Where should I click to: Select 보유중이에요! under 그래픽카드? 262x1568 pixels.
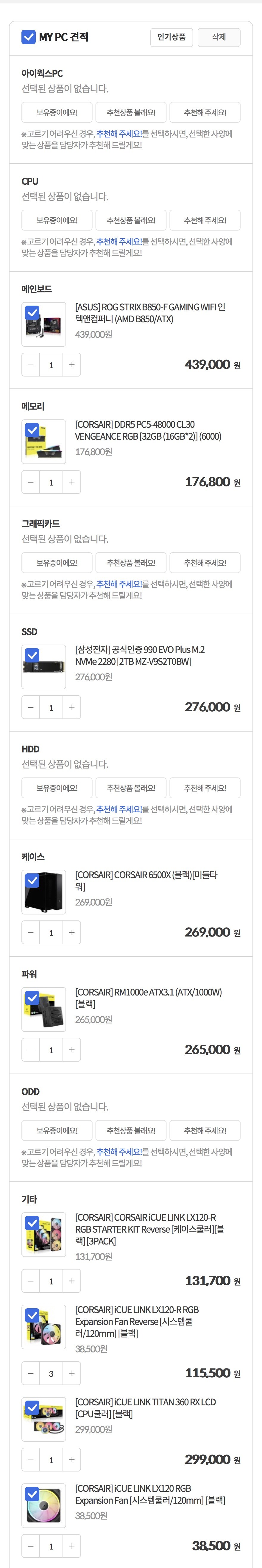pos(57,563)
